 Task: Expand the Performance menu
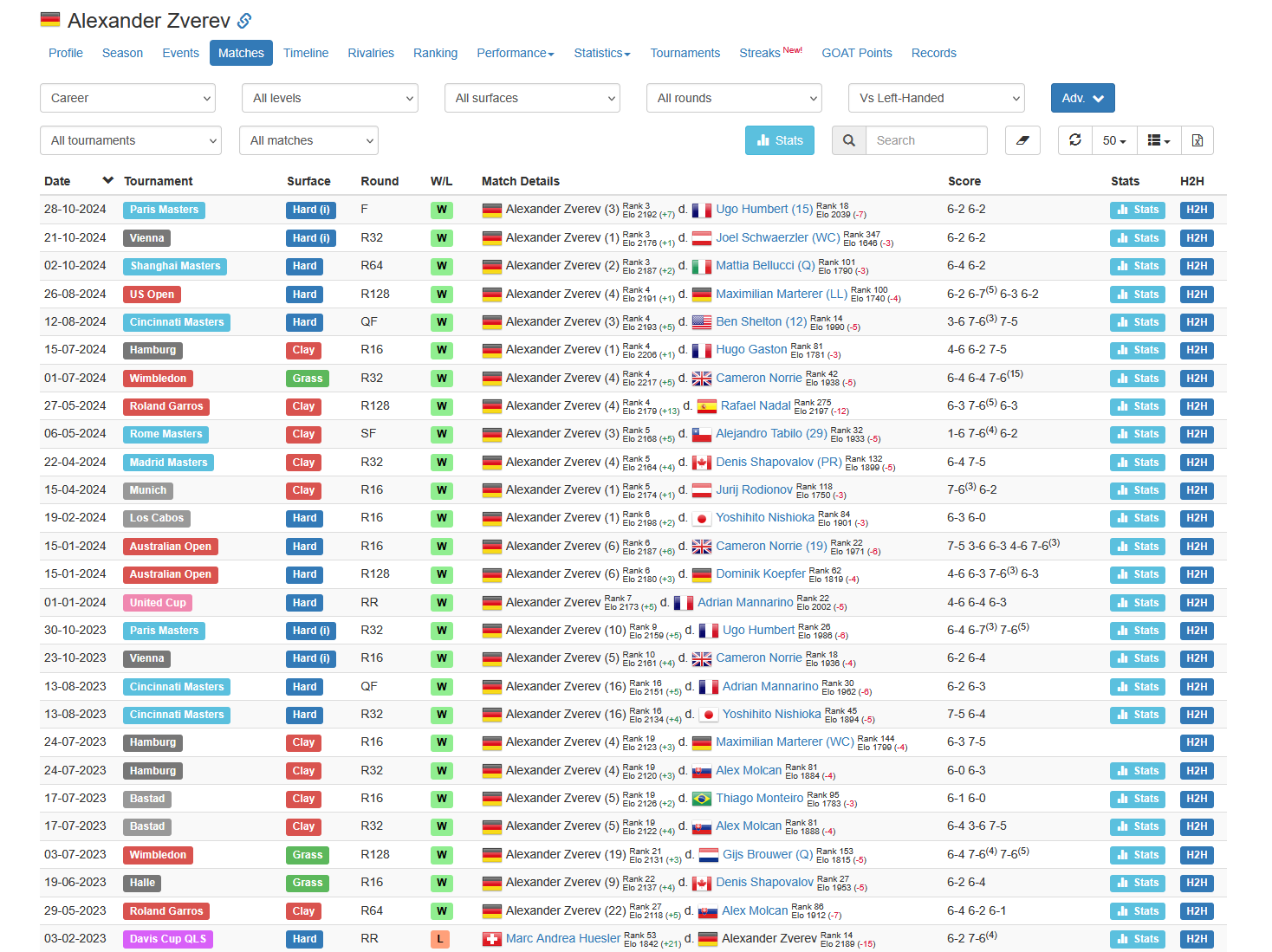pos(516,53)
